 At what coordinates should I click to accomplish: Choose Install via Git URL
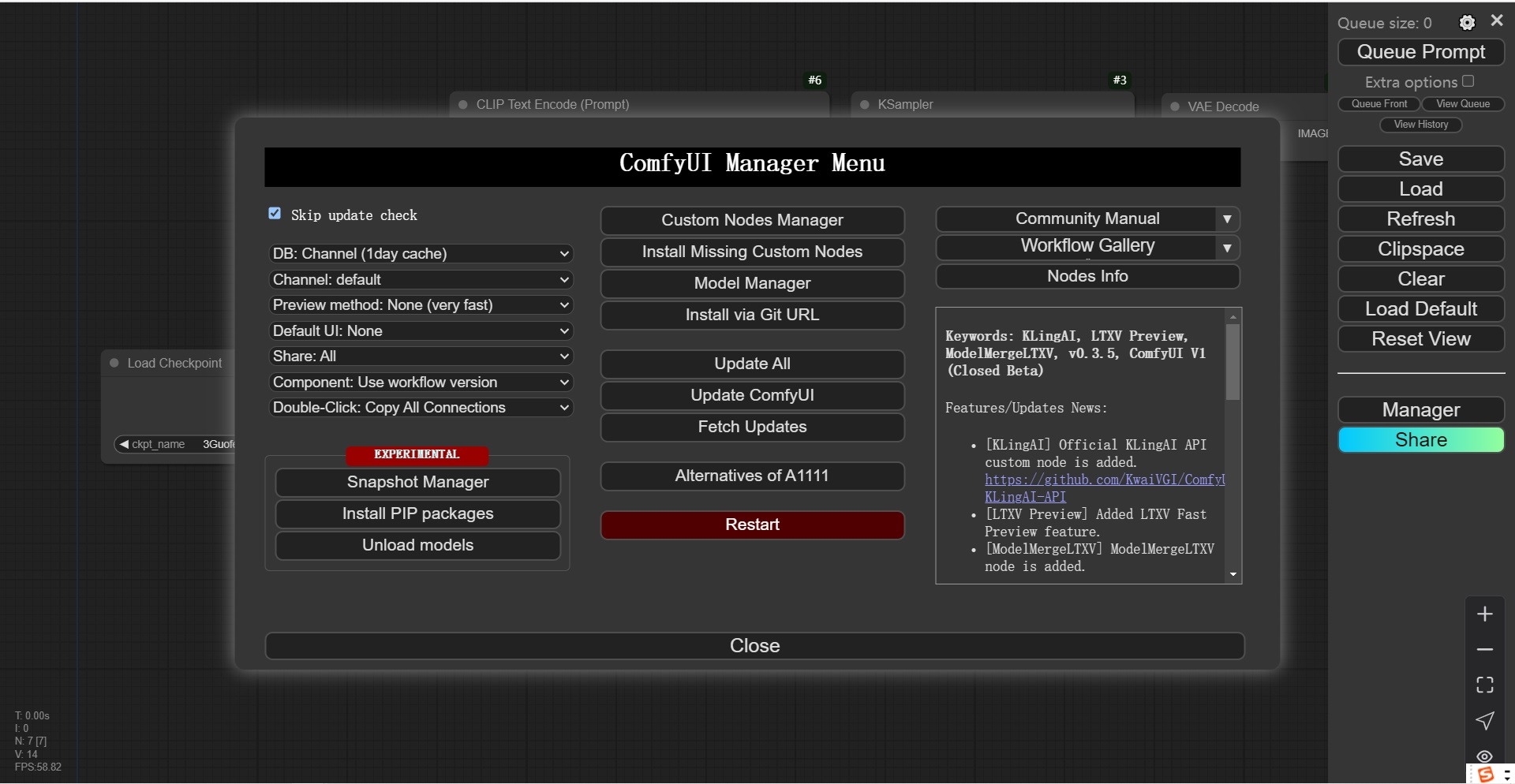point(752,315)
